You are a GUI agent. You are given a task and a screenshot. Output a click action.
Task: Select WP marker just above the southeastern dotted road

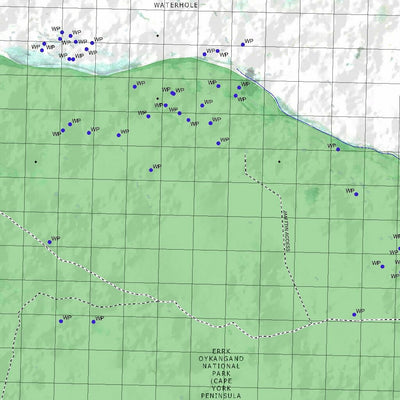coord(354,315)
